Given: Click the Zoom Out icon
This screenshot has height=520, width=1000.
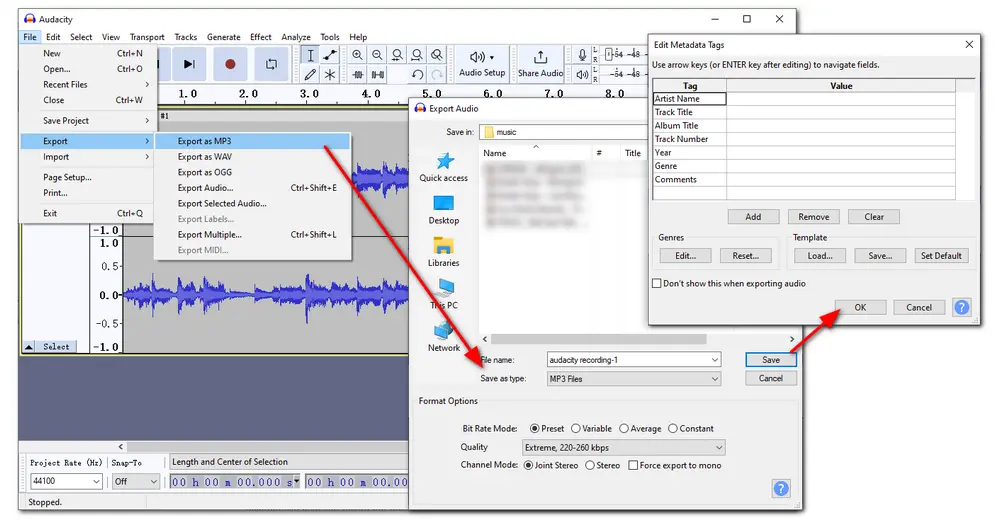Looking at the screenshot, I should [x=378, y=55].
